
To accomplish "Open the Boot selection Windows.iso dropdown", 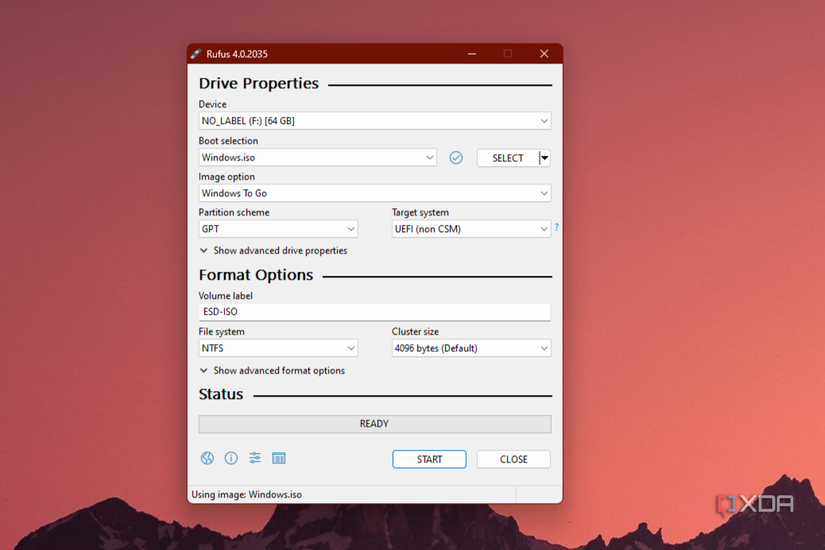I will pyautogui.click(x=317, y=157).
